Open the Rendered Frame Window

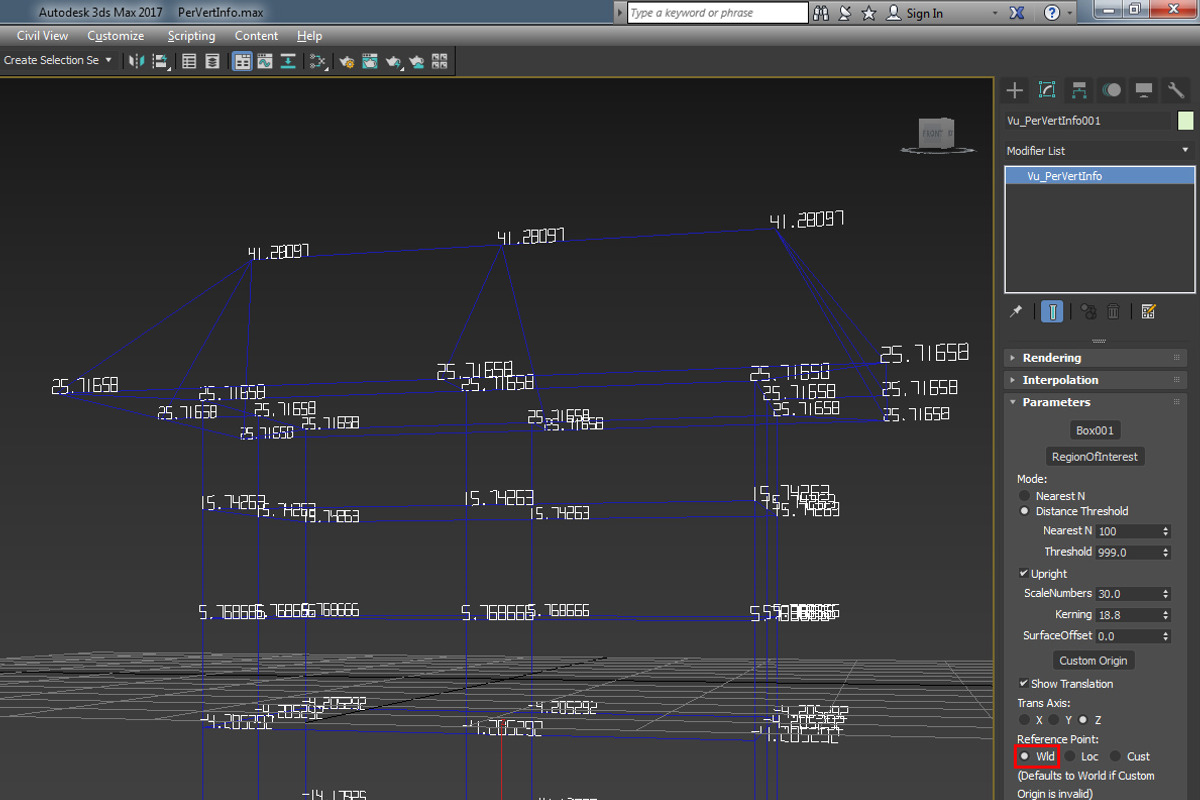(x=370, y=61)
